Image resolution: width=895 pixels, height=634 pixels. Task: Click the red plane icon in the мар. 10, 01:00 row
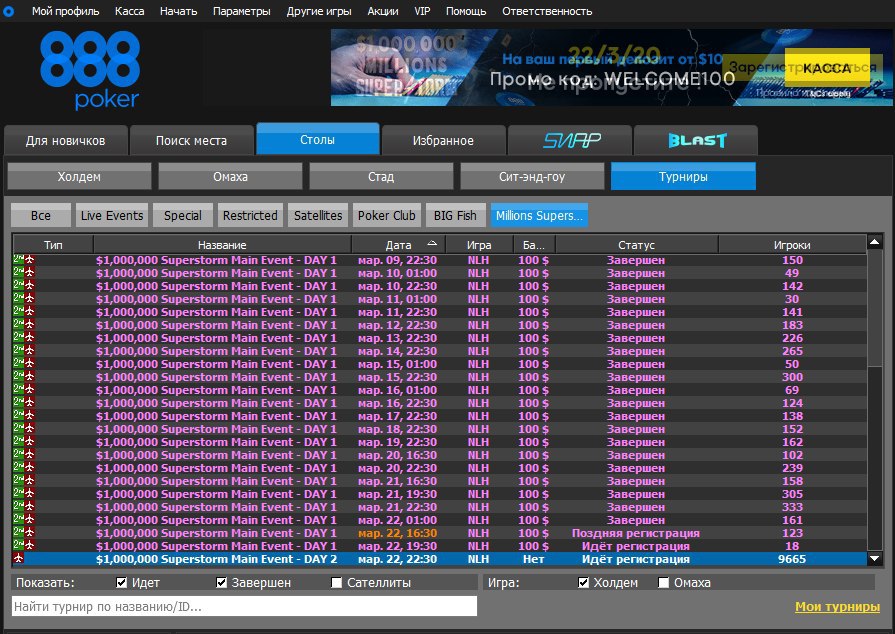coord(30,273)
